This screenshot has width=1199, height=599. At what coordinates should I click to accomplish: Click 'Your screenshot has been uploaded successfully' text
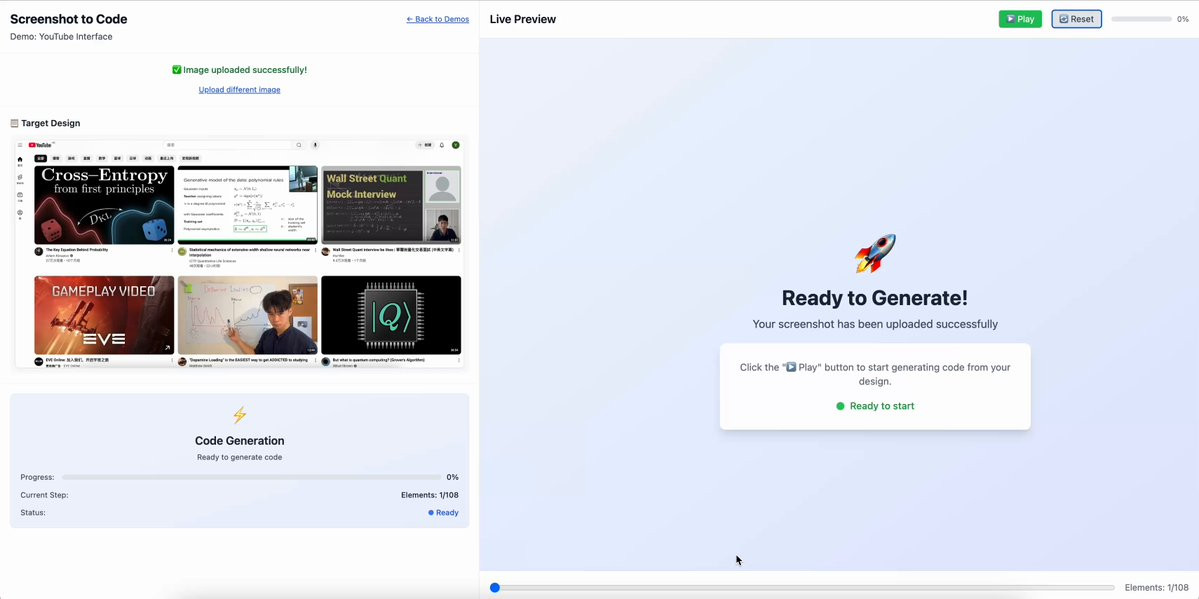875,324
